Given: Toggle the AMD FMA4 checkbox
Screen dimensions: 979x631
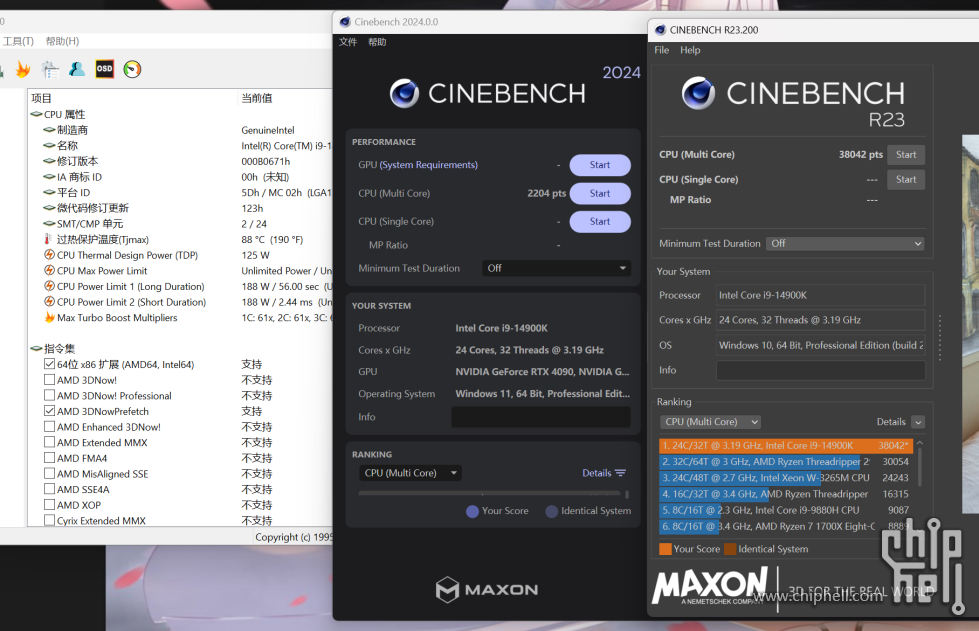Looking at the screenshot, I should (49, 457).
